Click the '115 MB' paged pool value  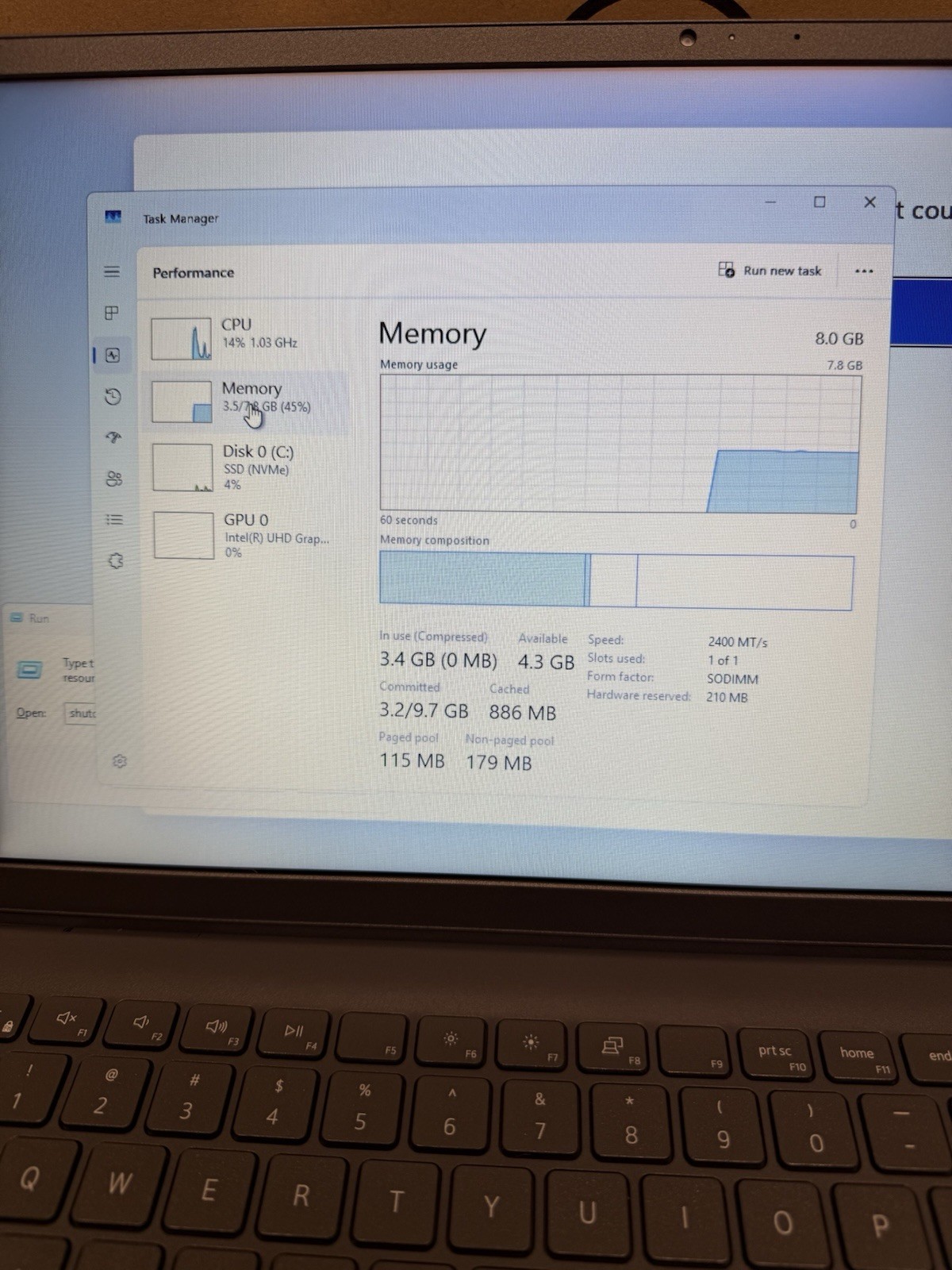tap(412, 760)
